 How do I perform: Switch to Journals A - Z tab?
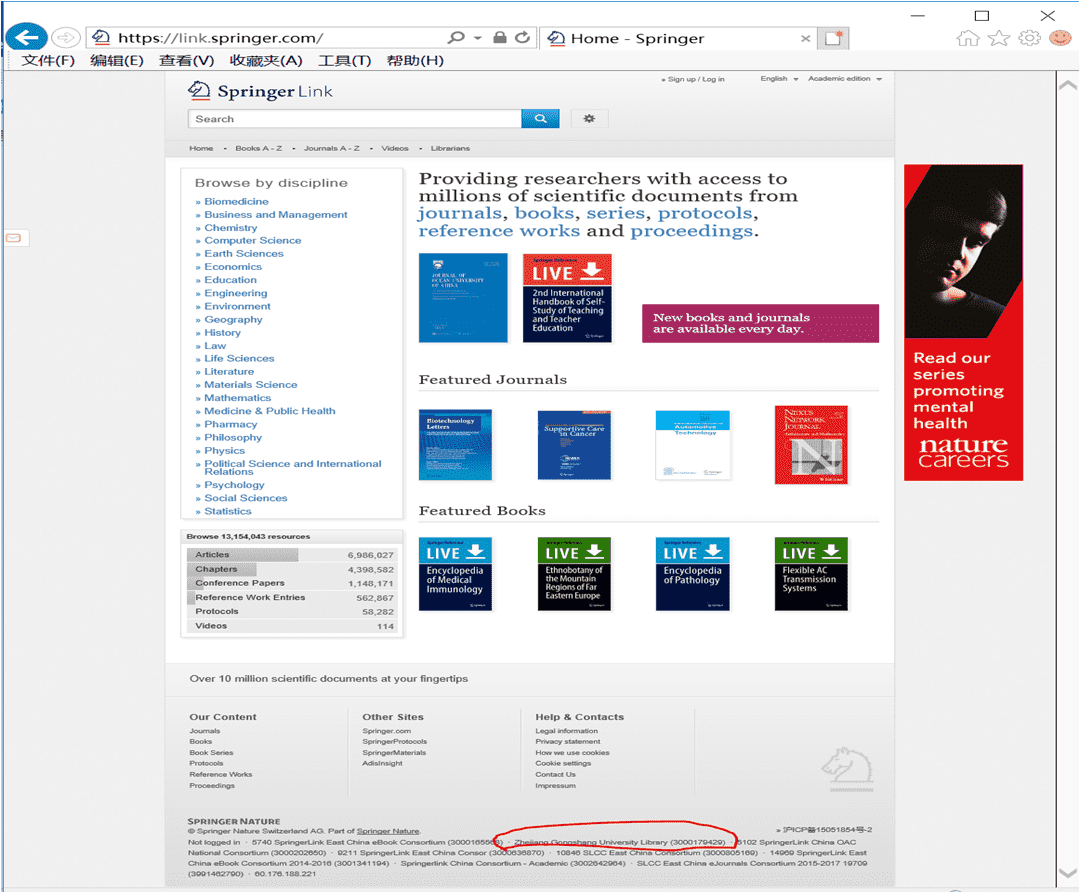pyautogui.click(x=331, y=148)
